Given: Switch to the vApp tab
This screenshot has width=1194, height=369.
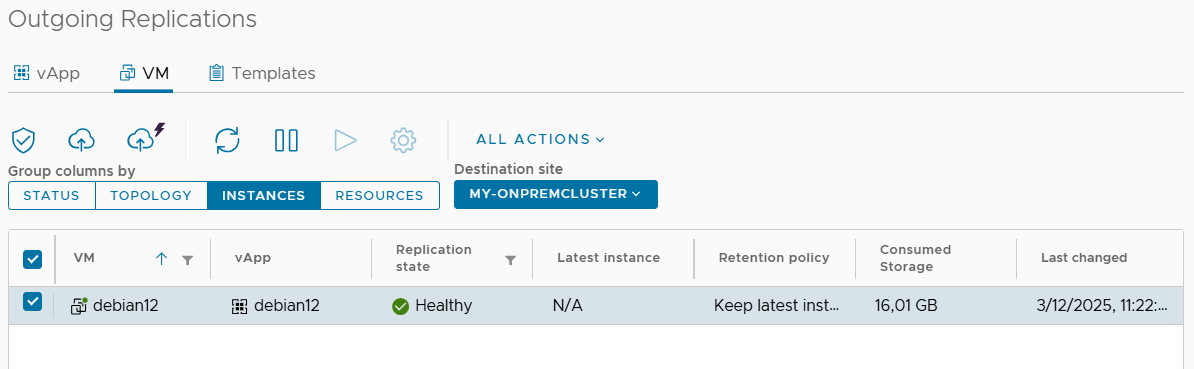Looking at the screenshot, I should (47, 74).
